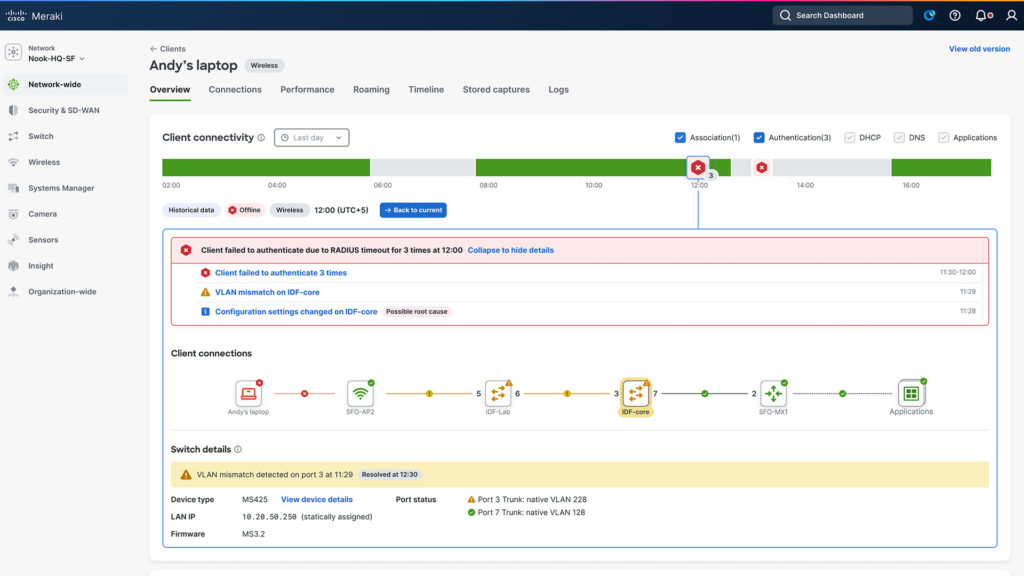Open the Stored captures tab
1024x576 pixels.
pos(496,89)
